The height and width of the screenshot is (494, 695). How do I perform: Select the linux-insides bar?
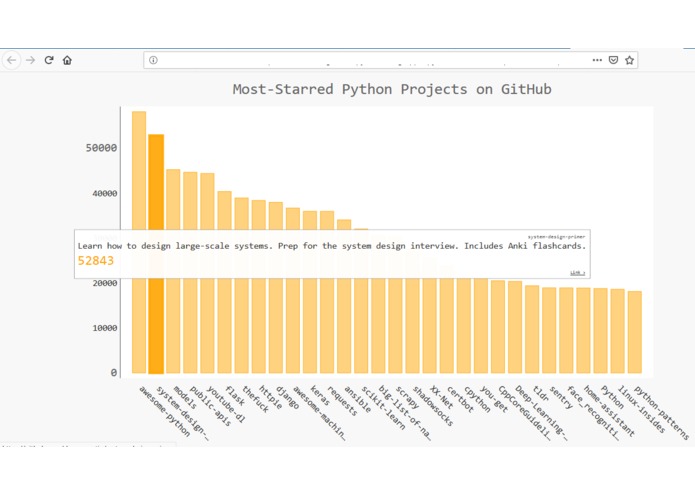pyautogui.click(x=617, y=331)
